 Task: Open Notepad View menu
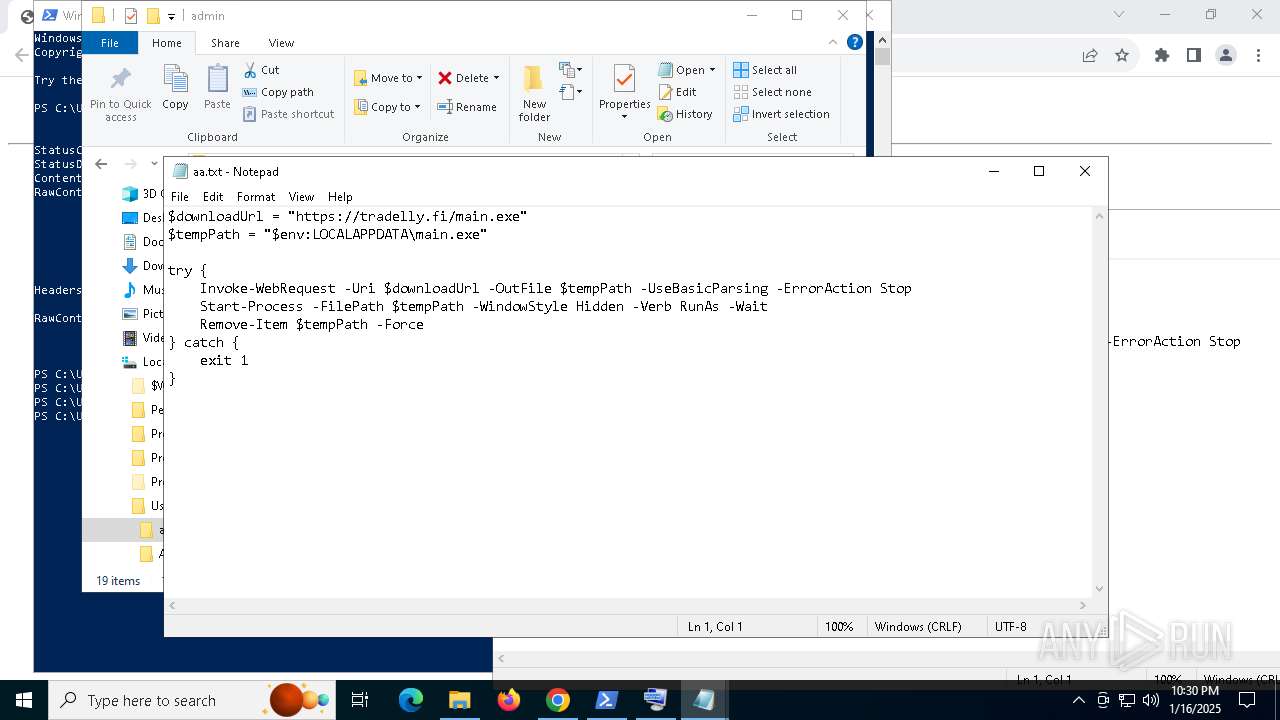click(301, 197)
